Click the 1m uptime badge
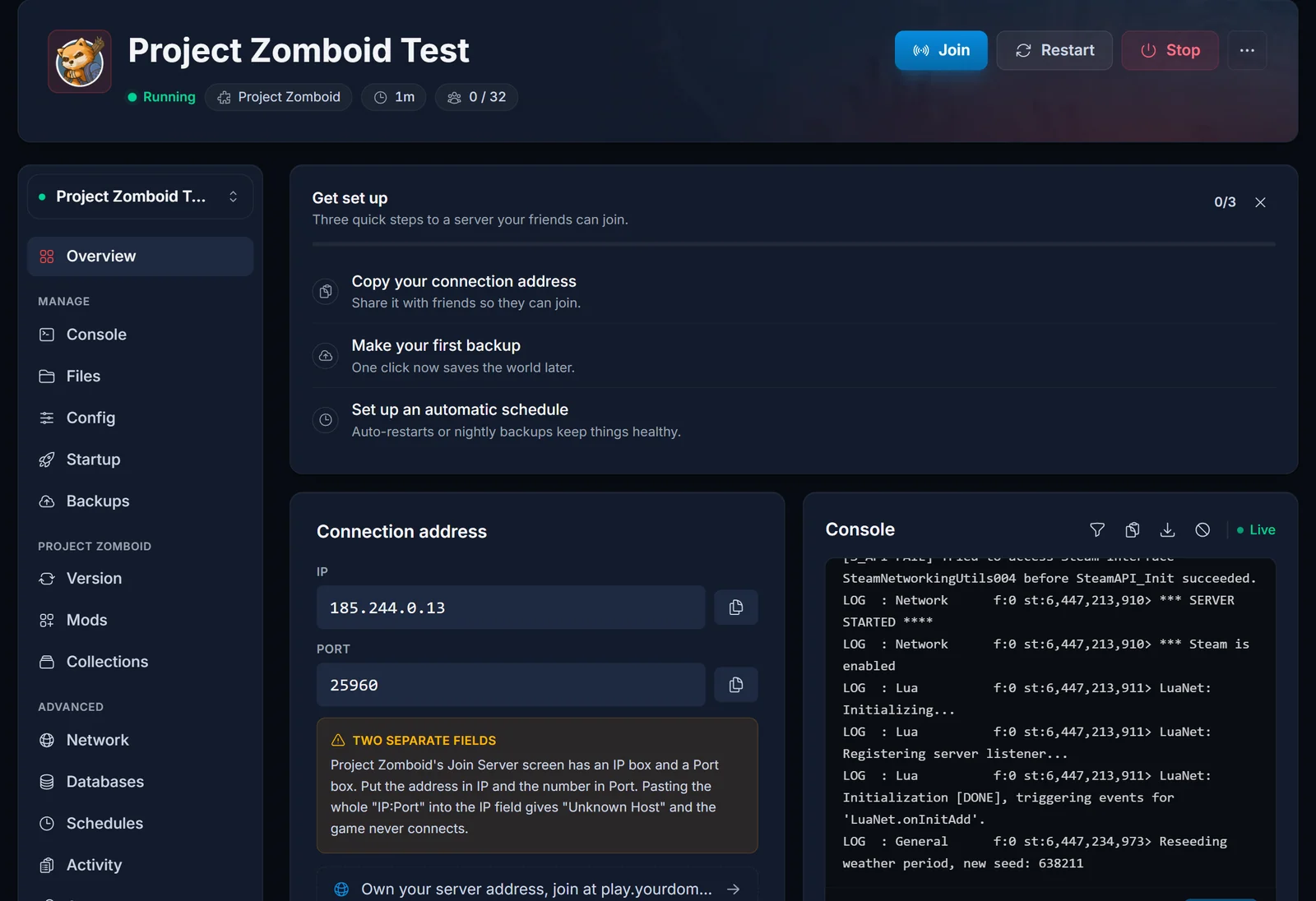This screenshot has height=901, width=1316. coord(394,97)
